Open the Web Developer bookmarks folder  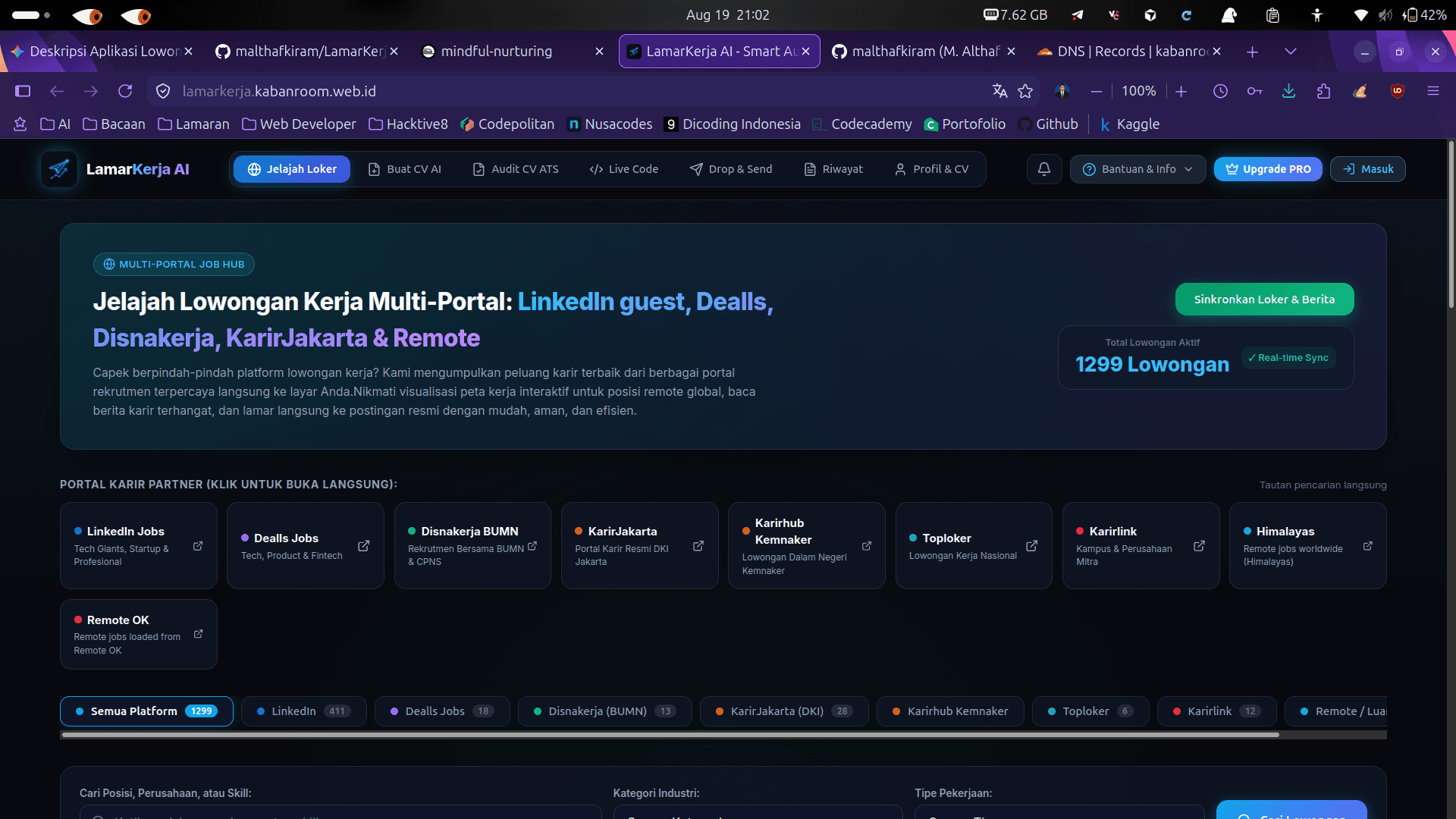pyautogui.click(x=299, y=124)
